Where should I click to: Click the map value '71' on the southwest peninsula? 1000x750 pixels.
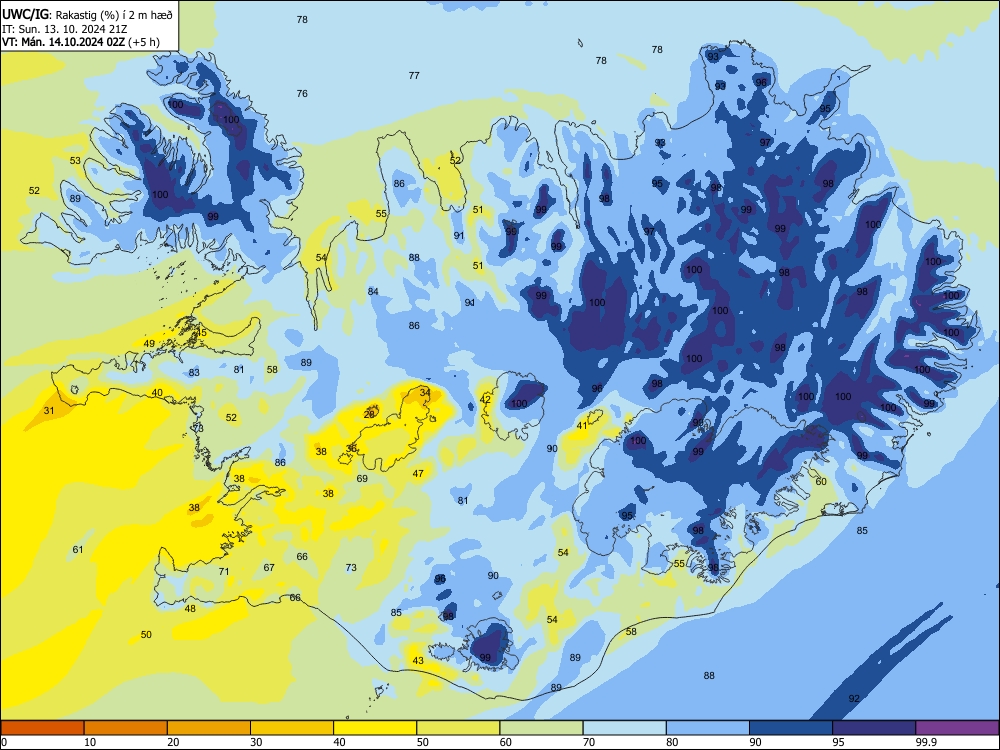224,571
